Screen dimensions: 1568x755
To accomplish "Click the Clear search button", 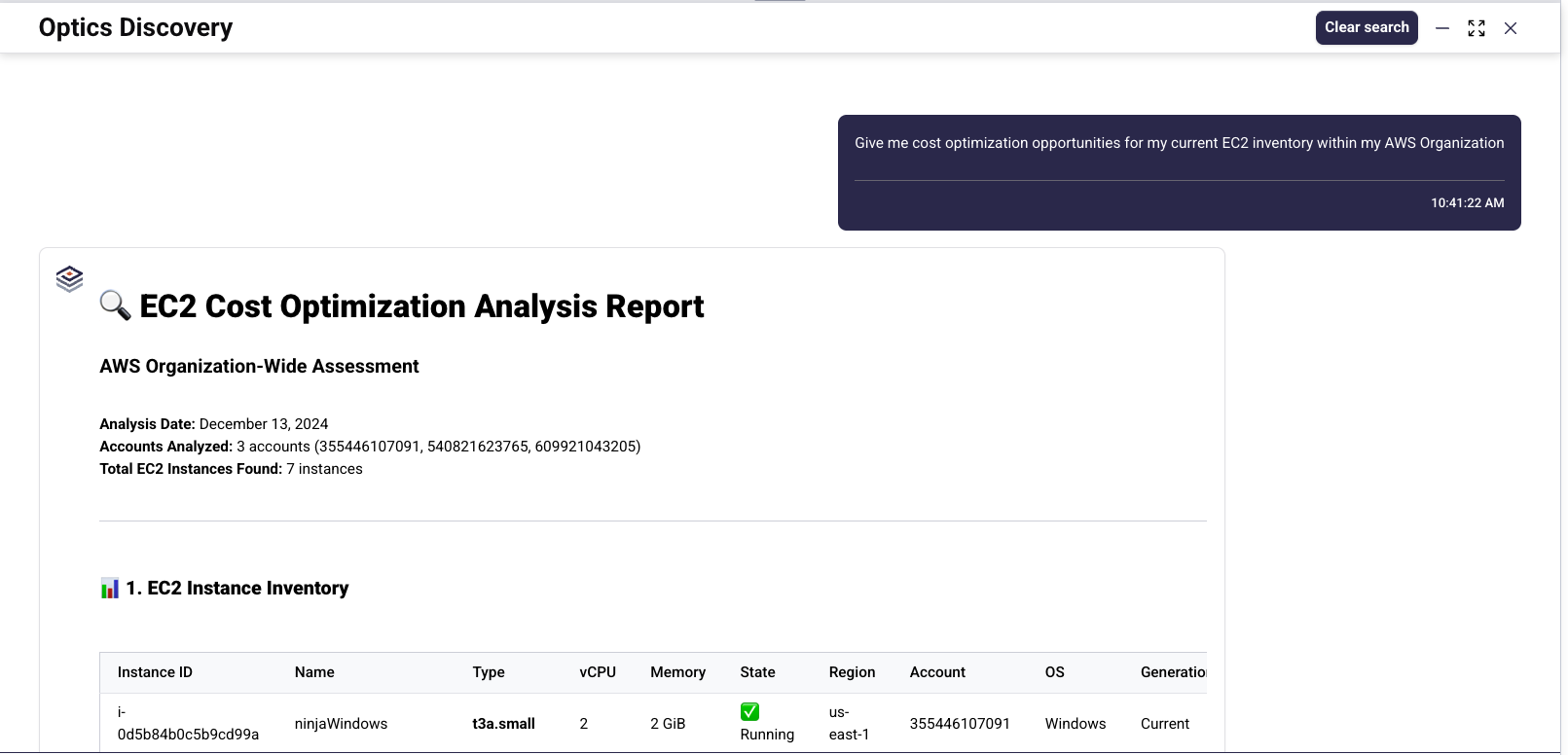I will (x=1366, y=27).
